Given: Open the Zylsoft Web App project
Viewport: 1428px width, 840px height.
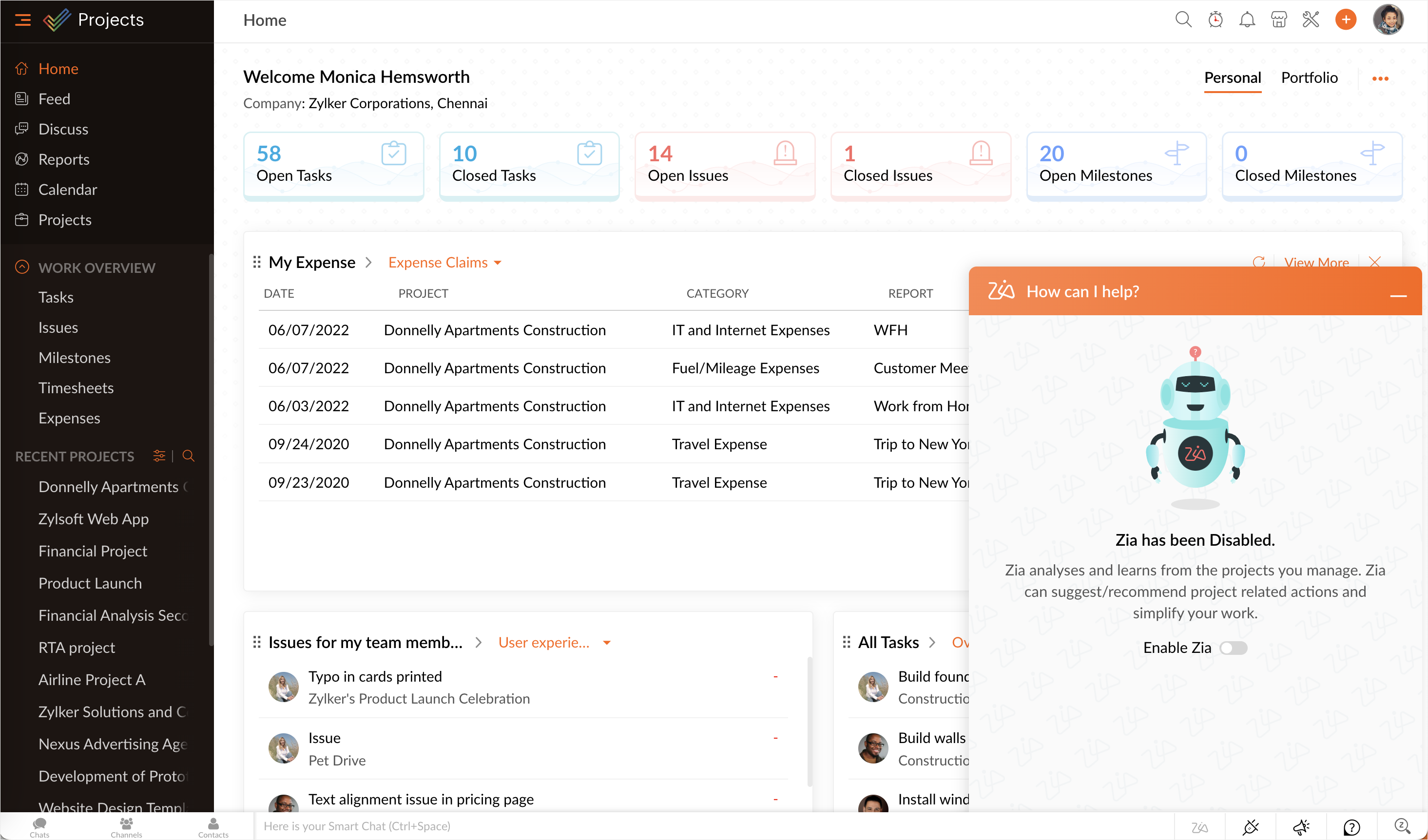Looking at the screenshot, I should [94, 519].
